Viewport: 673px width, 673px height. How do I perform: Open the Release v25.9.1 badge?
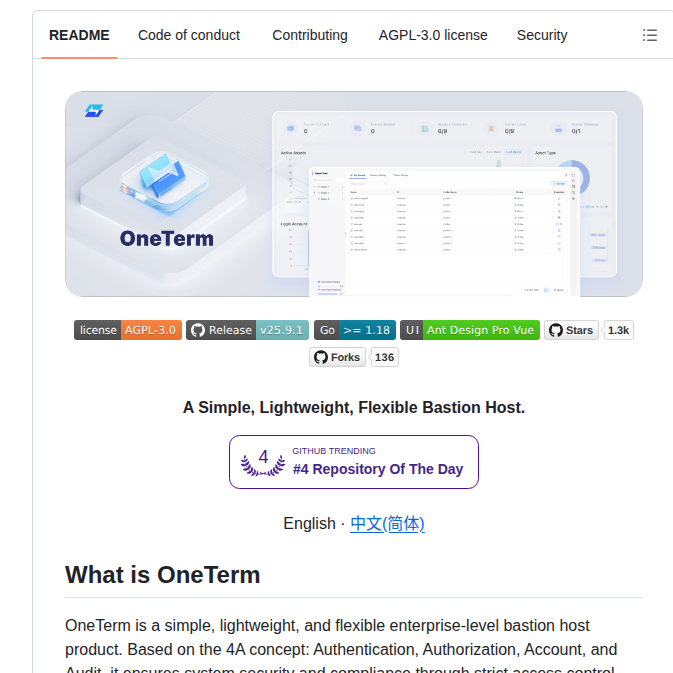[247, 330]
